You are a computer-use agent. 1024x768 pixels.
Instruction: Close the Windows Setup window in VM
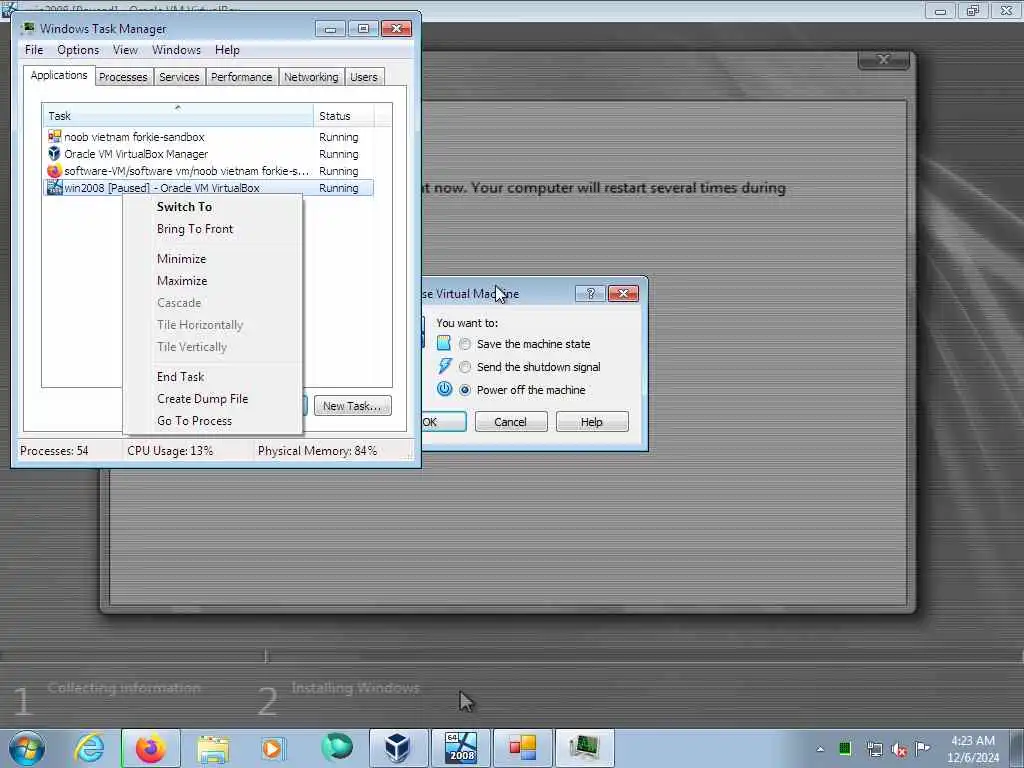click(x=884, y=59)
